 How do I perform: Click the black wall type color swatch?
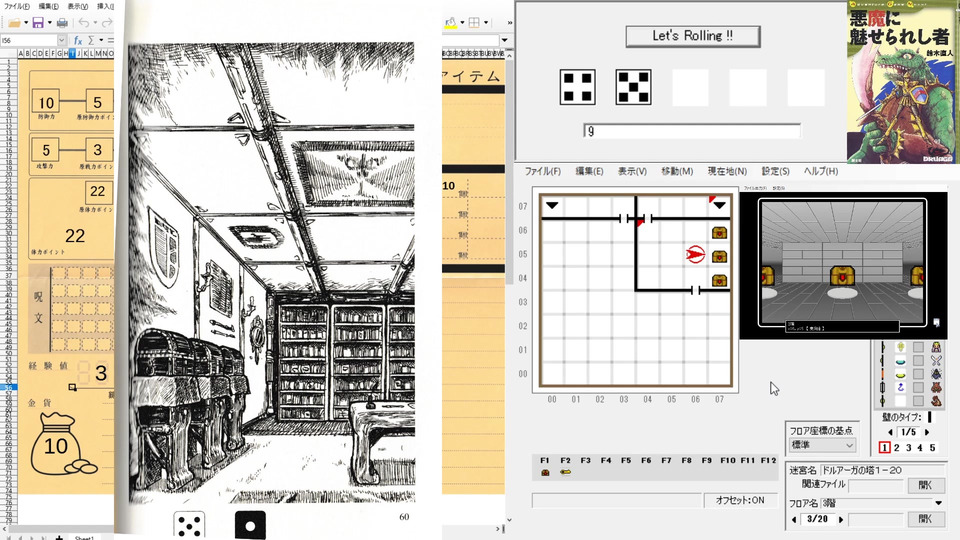(x=929, y=417)
